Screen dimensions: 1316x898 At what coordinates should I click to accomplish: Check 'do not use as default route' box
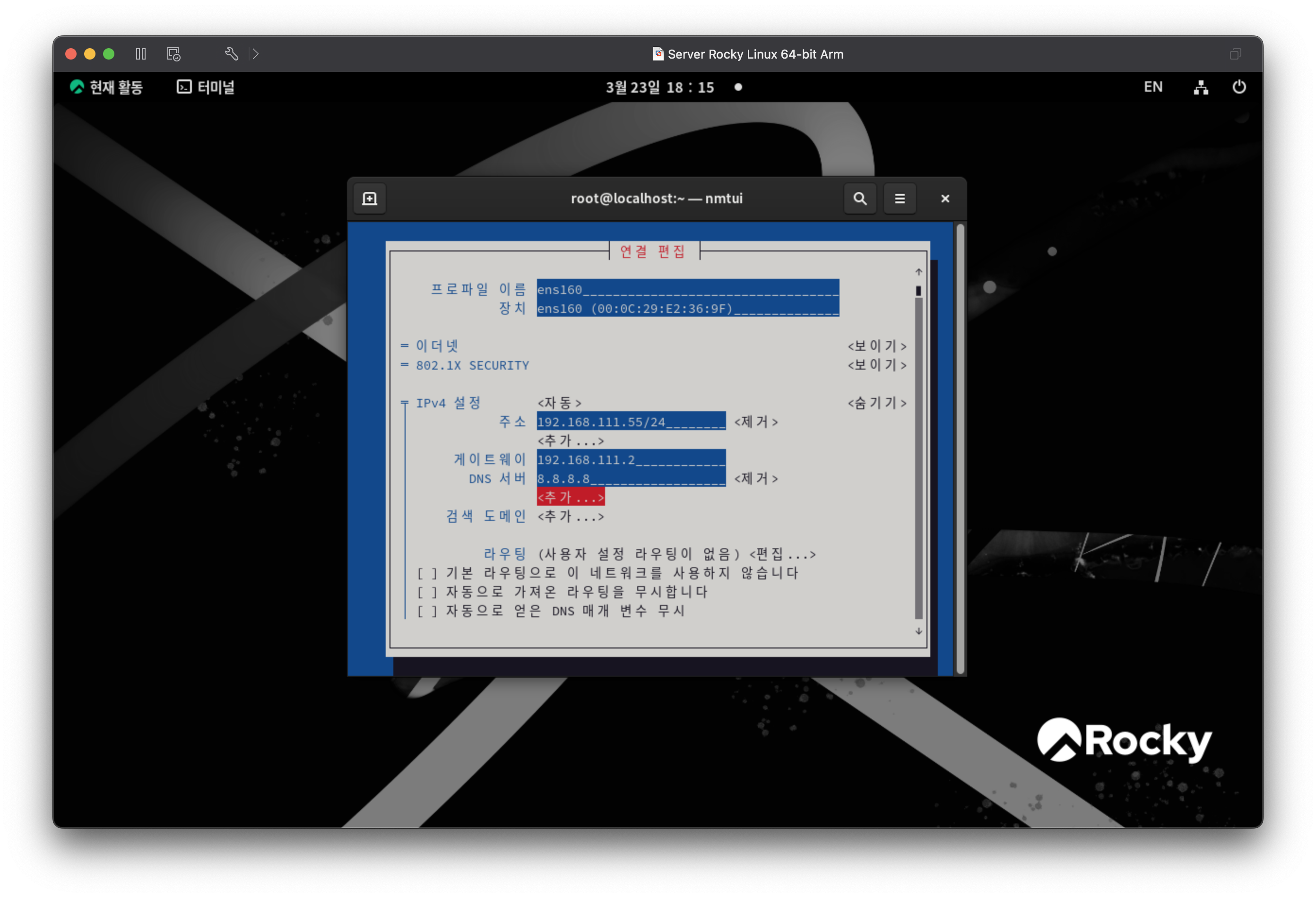click(x=427, y=574)
